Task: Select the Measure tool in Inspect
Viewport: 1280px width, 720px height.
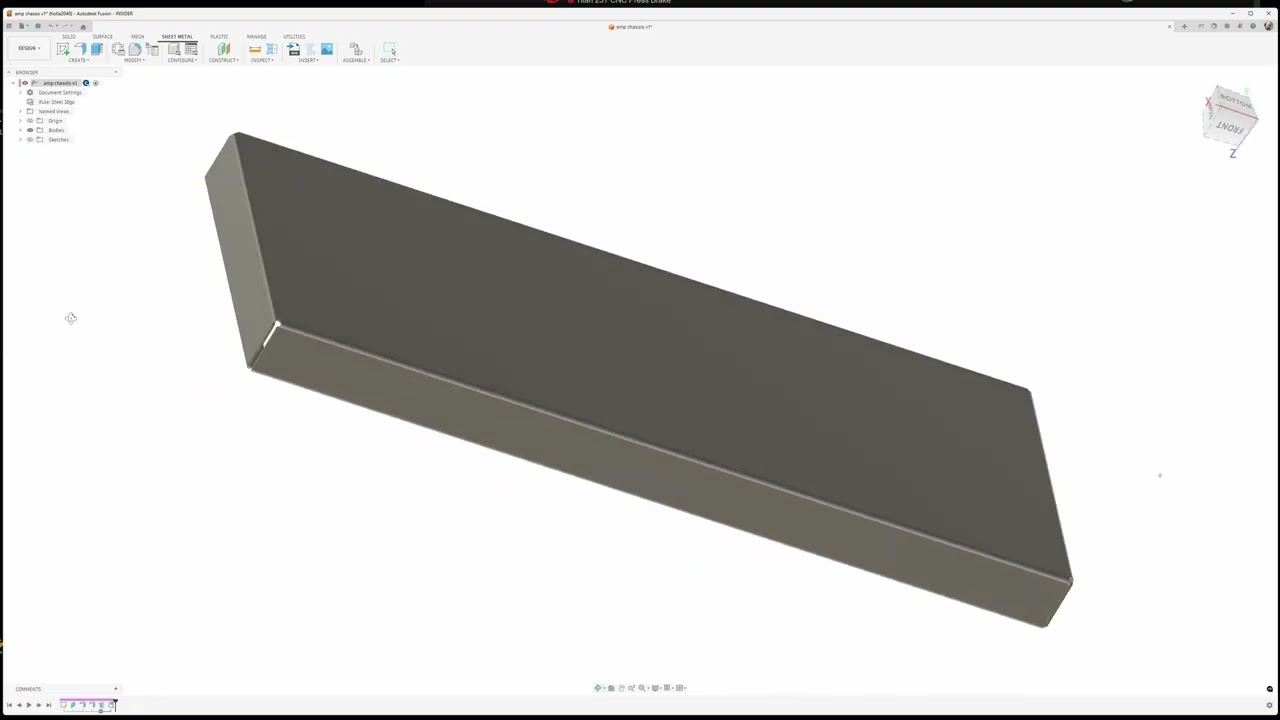Action: click(x=255, y=49)
